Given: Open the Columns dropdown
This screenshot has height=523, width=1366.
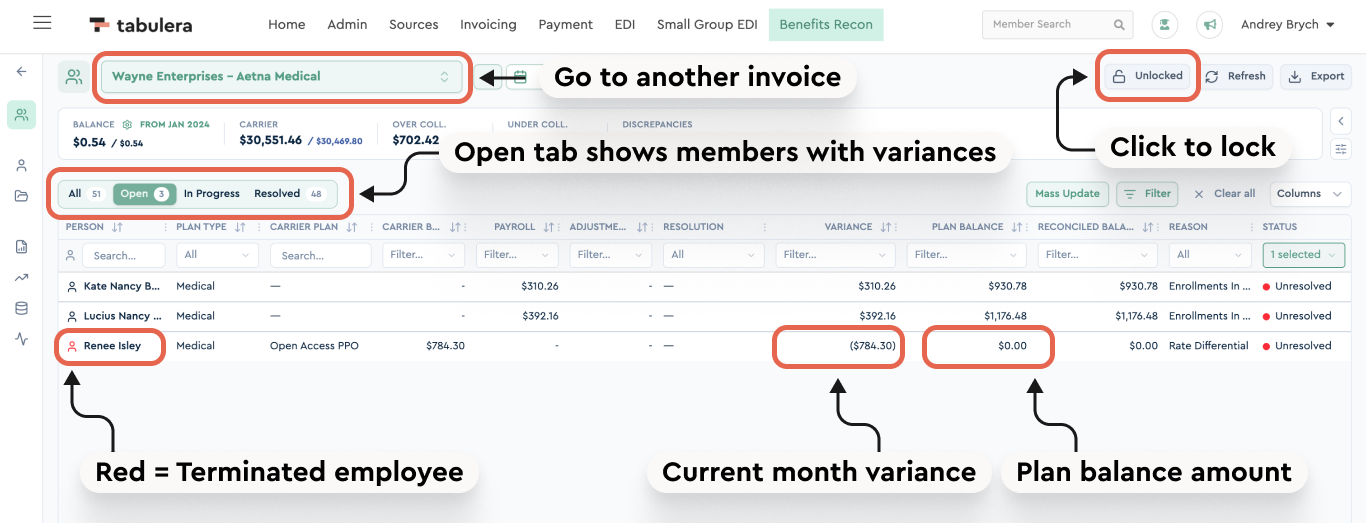Looking at the screenshot, I should (x=1310, y=194).
